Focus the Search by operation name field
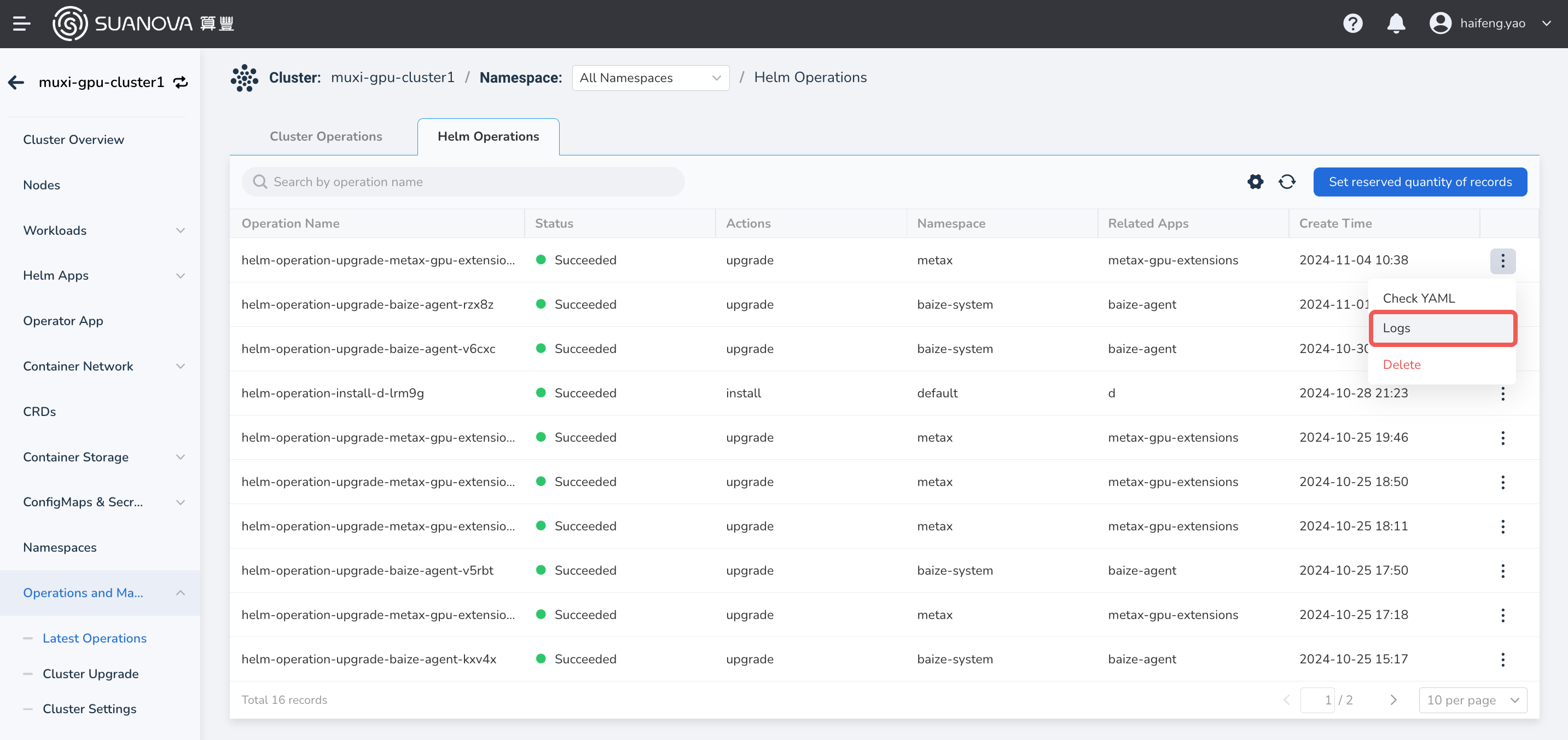 [463, 182]
